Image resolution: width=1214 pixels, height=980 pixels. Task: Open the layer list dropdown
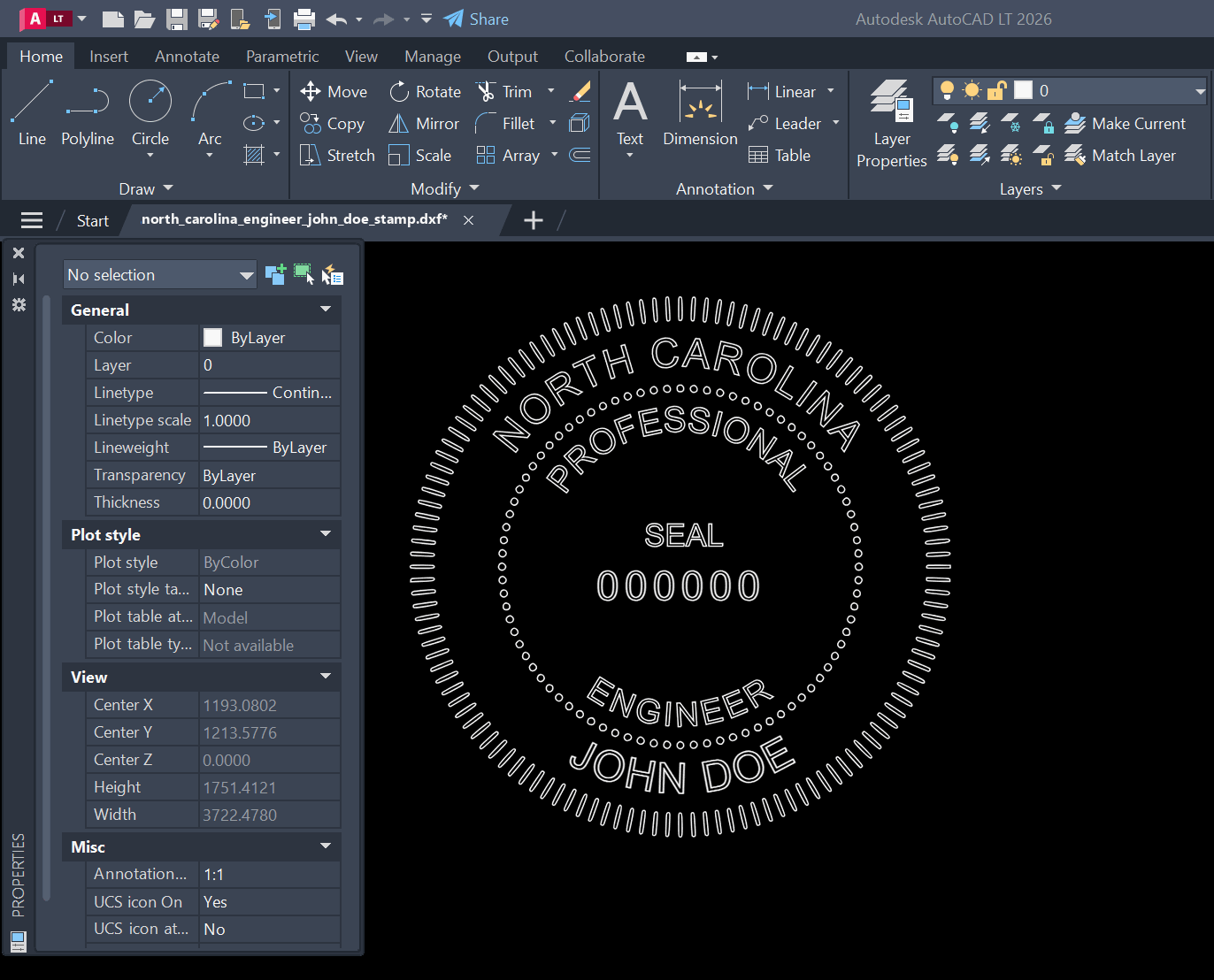coord(1200,91)
